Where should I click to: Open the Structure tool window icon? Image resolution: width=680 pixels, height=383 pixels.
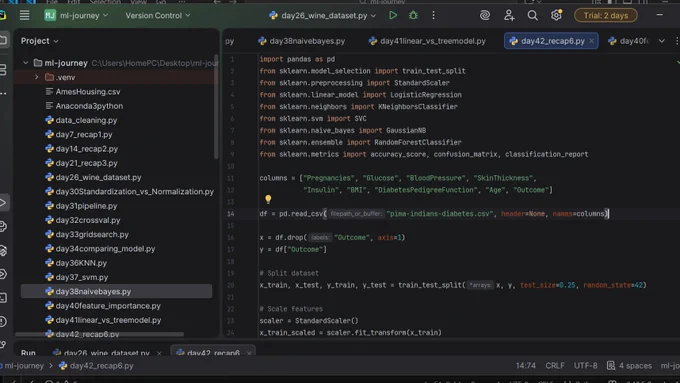(x=3, y=69)
